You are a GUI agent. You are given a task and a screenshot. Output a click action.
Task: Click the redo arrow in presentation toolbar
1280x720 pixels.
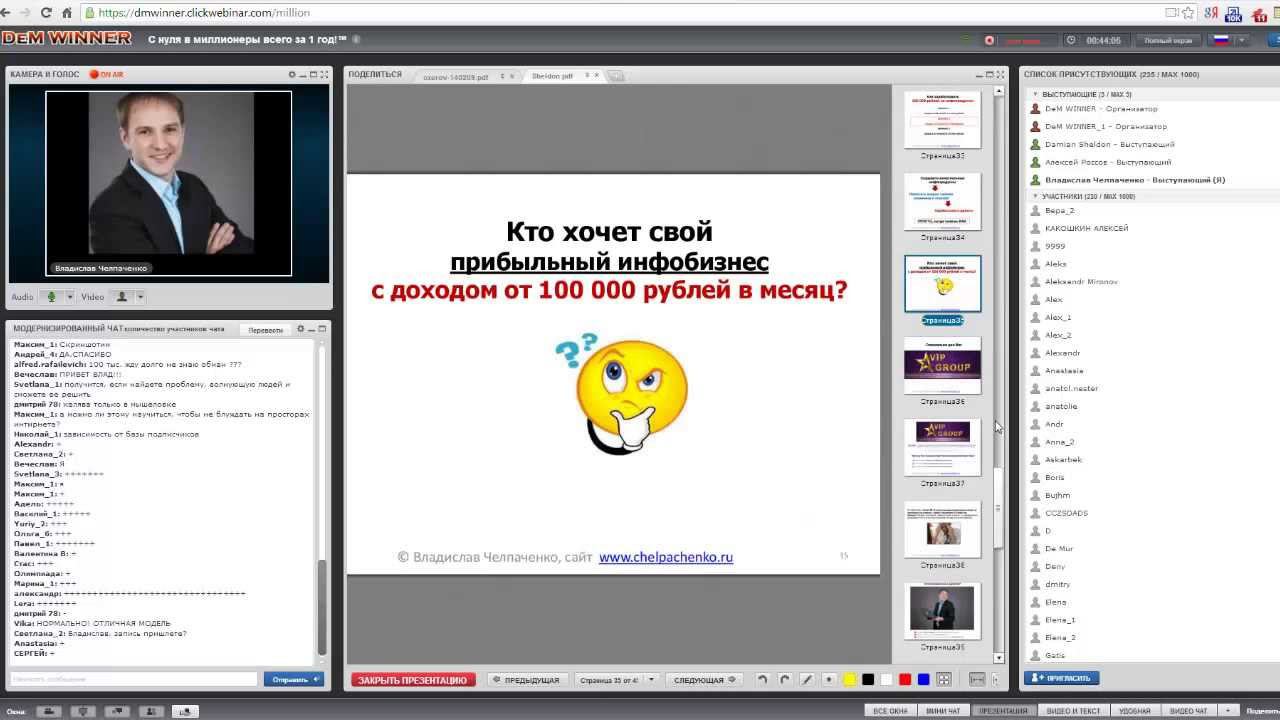(x=785, y=680)
